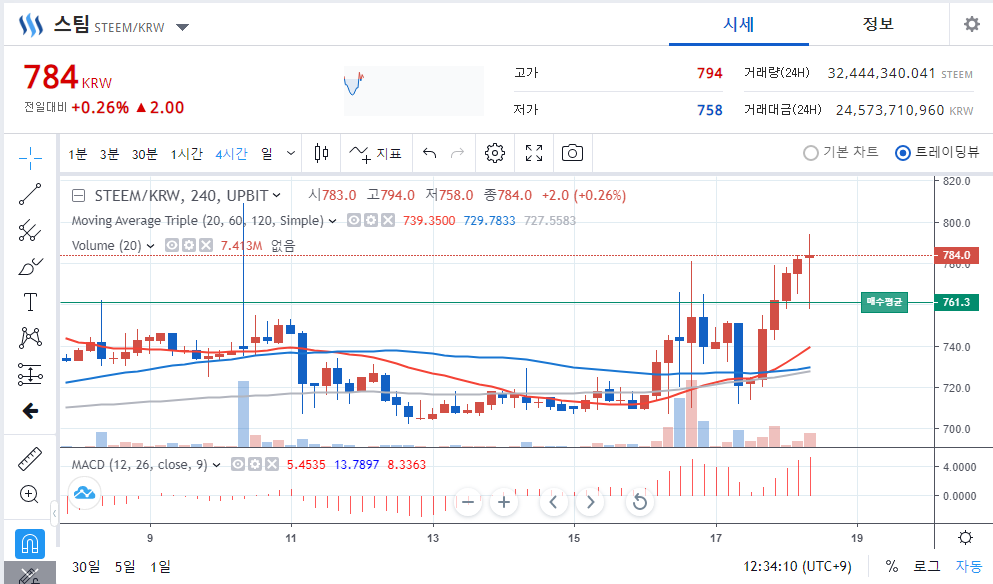Image resolution: width=993 pixels, height=584 pixels.
Task: Select the 1분 interval
Action: tap(78, 154)
